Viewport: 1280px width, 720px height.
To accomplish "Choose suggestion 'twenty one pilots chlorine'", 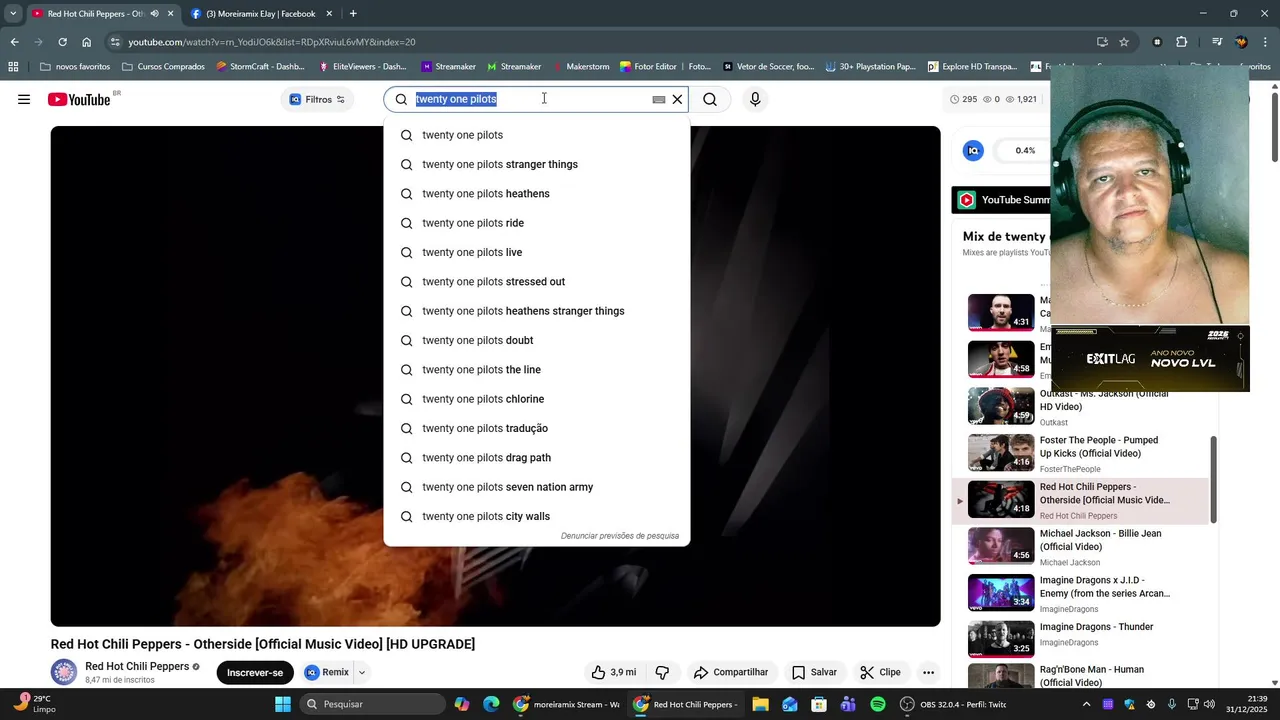I will point(537,399).
